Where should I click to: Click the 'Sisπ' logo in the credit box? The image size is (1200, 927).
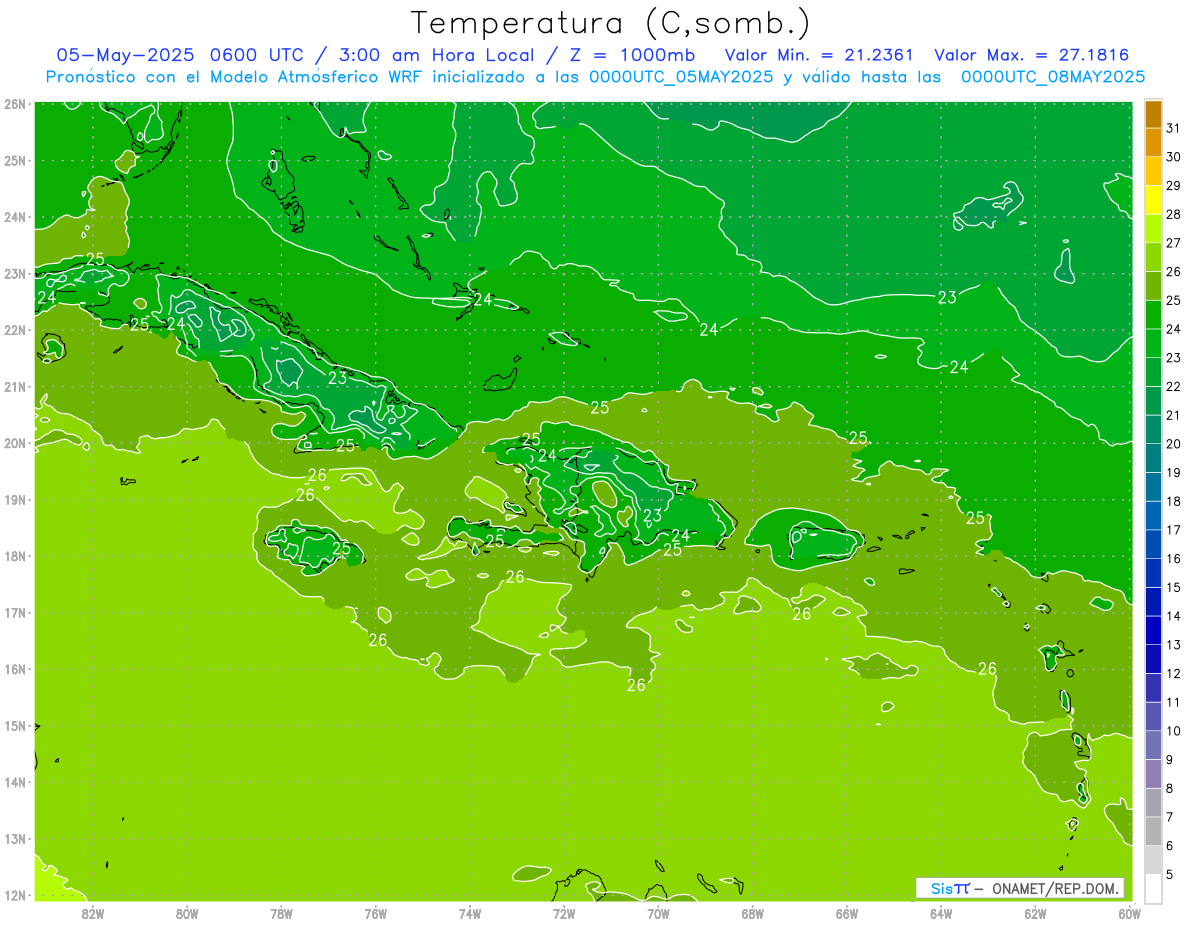(x=950, y=888)
